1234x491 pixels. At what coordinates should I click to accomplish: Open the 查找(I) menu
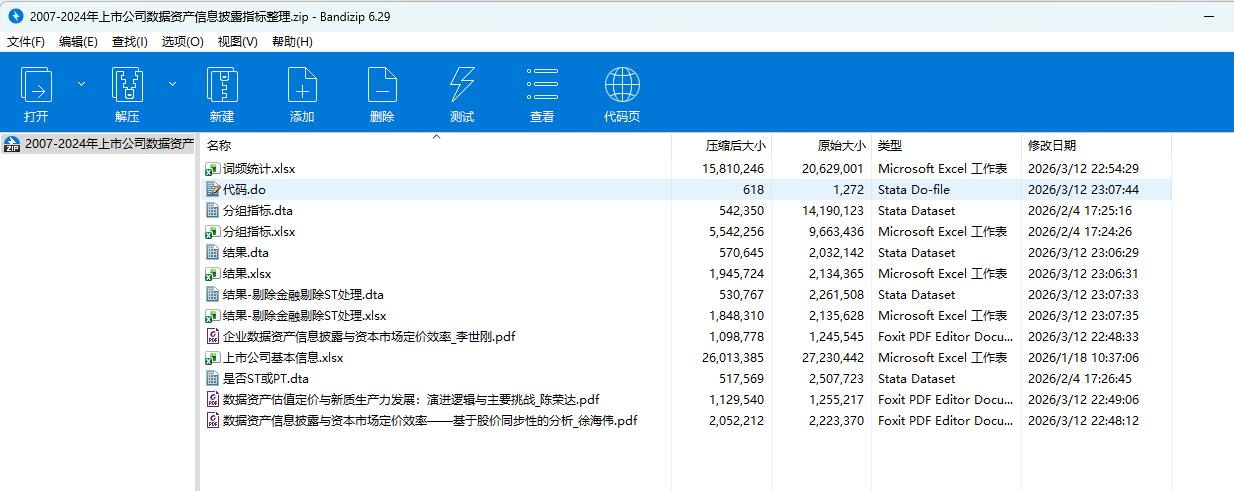(130, 42)
